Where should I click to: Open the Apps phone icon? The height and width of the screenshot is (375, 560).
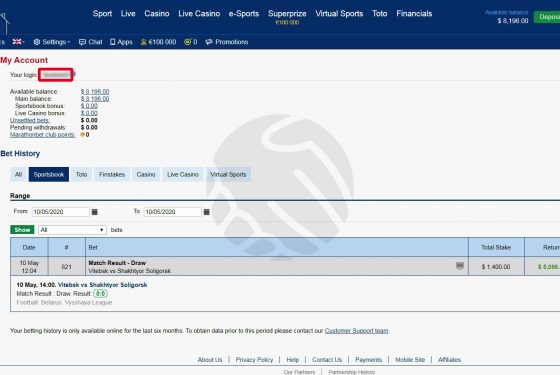point(112,42)
